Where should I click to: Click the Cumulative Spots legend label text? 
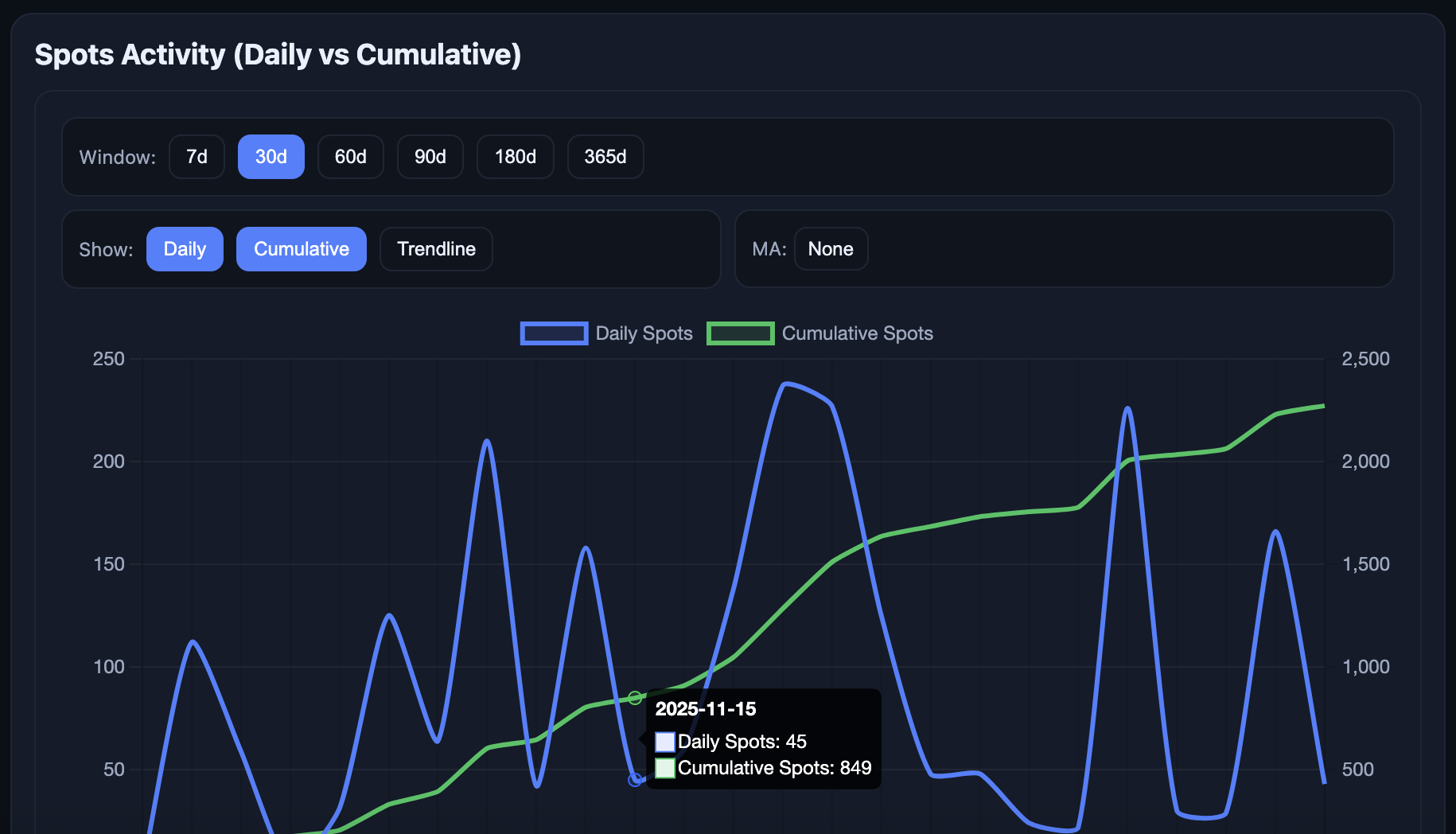pos(857,333)
